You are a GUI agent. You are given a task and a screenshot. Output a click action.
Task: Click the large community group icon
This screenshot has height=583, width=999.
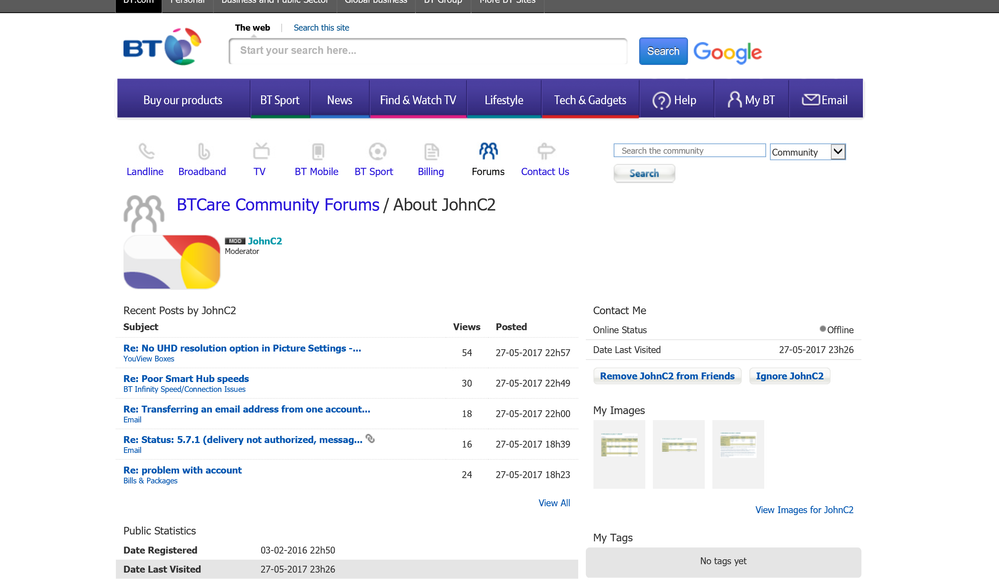point(143,213)
